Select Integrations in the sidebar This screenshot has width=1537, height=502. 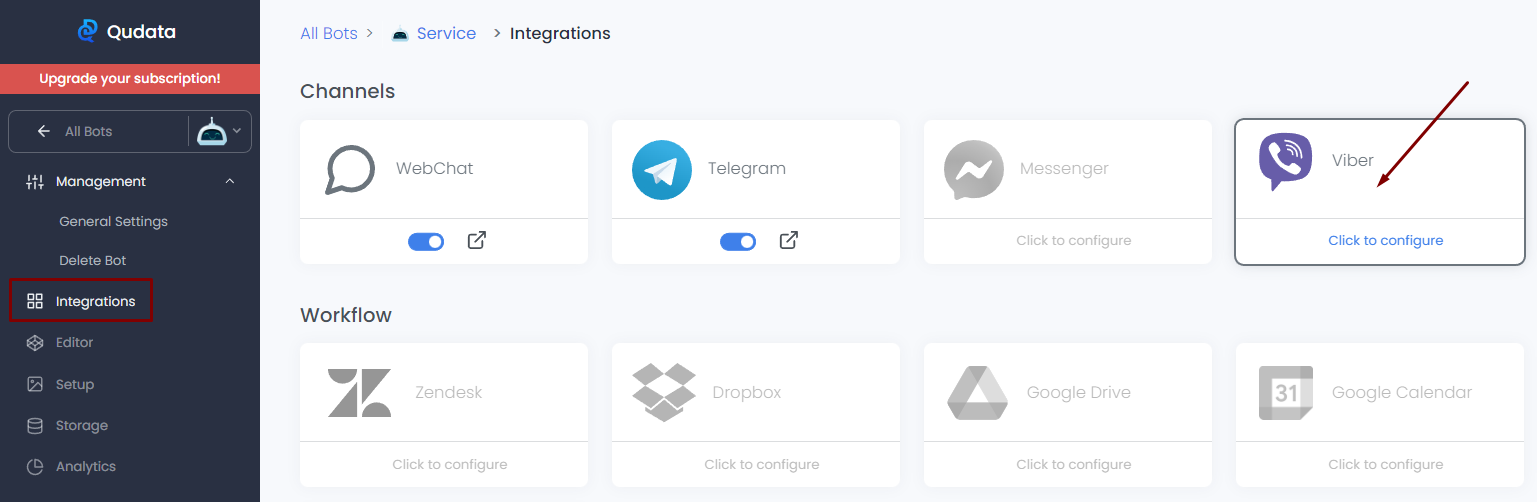[x=95, y=301]
